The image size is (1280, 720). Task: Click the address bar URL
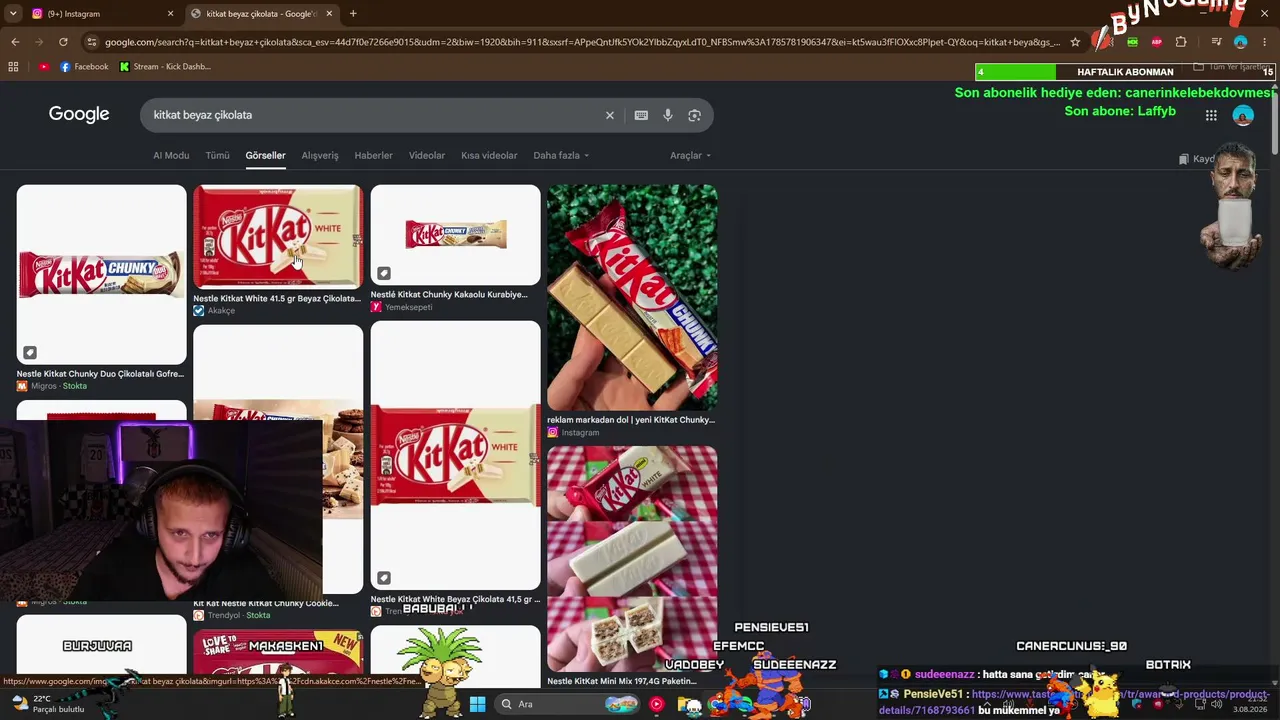coord(582,42)
